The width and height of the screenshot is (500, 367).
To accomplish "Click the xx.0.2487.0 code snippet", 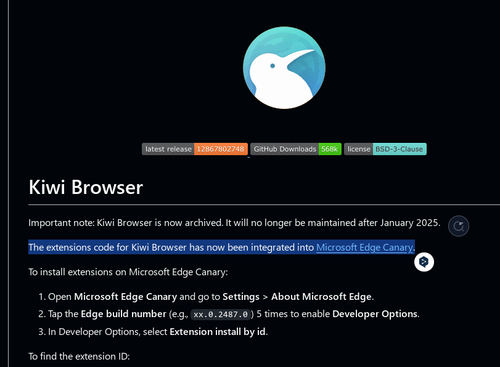I will [221, 314].
